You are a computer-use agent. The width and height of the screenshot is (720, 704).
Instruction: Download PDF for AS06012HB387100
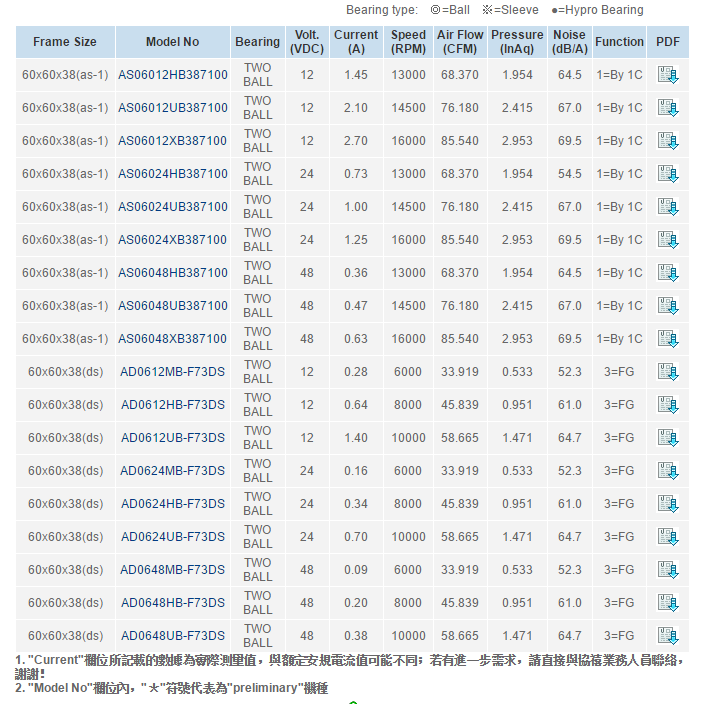(x=668, y=75)
